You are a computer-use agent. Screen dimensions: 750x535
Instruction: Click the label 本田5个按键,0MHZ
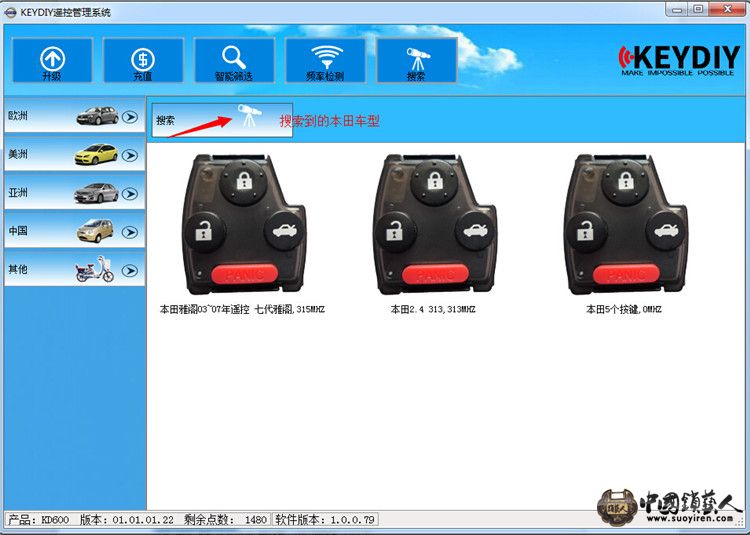click(624, 309)
